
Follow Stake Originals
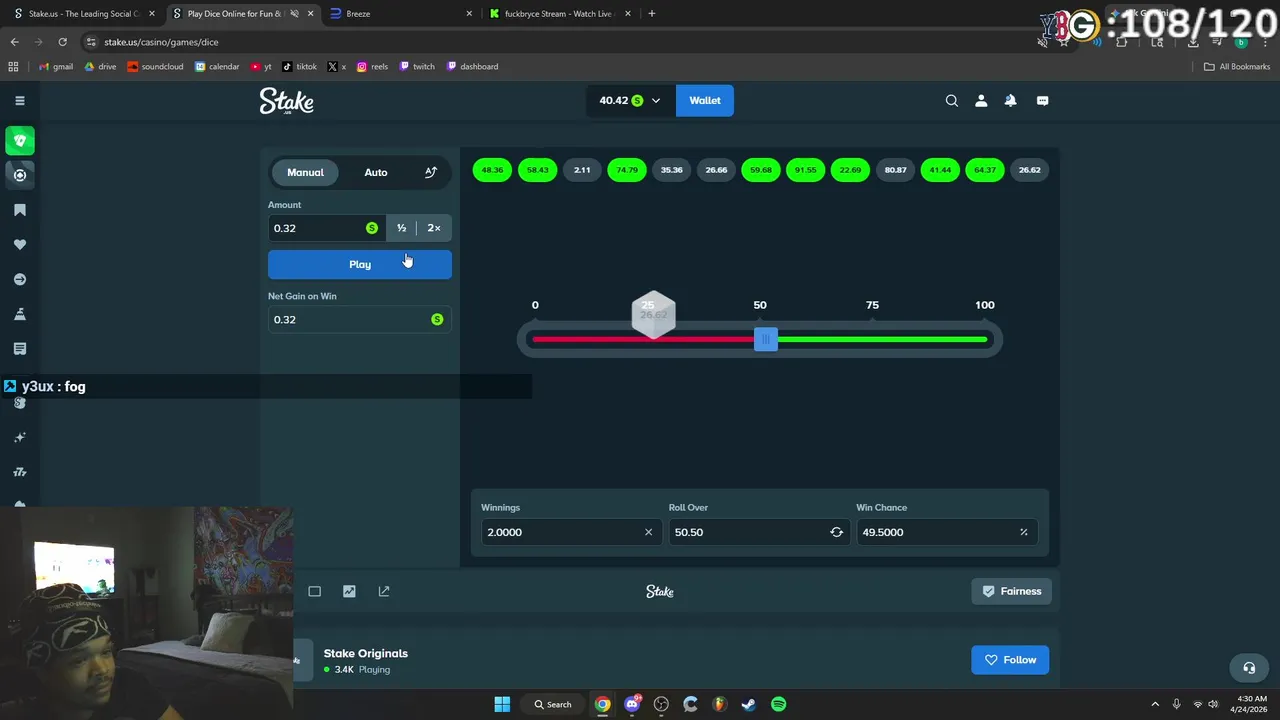tap(1010, 660)
